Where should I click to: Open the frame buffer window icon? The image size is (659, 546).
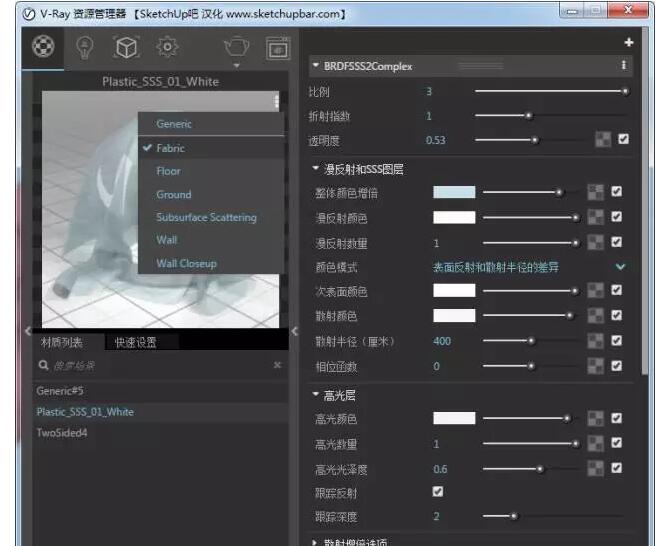(x=278, y=49)
